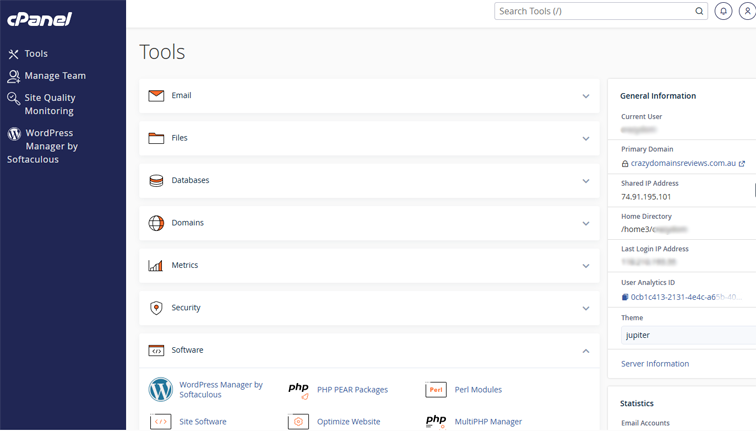
Task: Click the Databases section title
Action: tap(190, 180)
